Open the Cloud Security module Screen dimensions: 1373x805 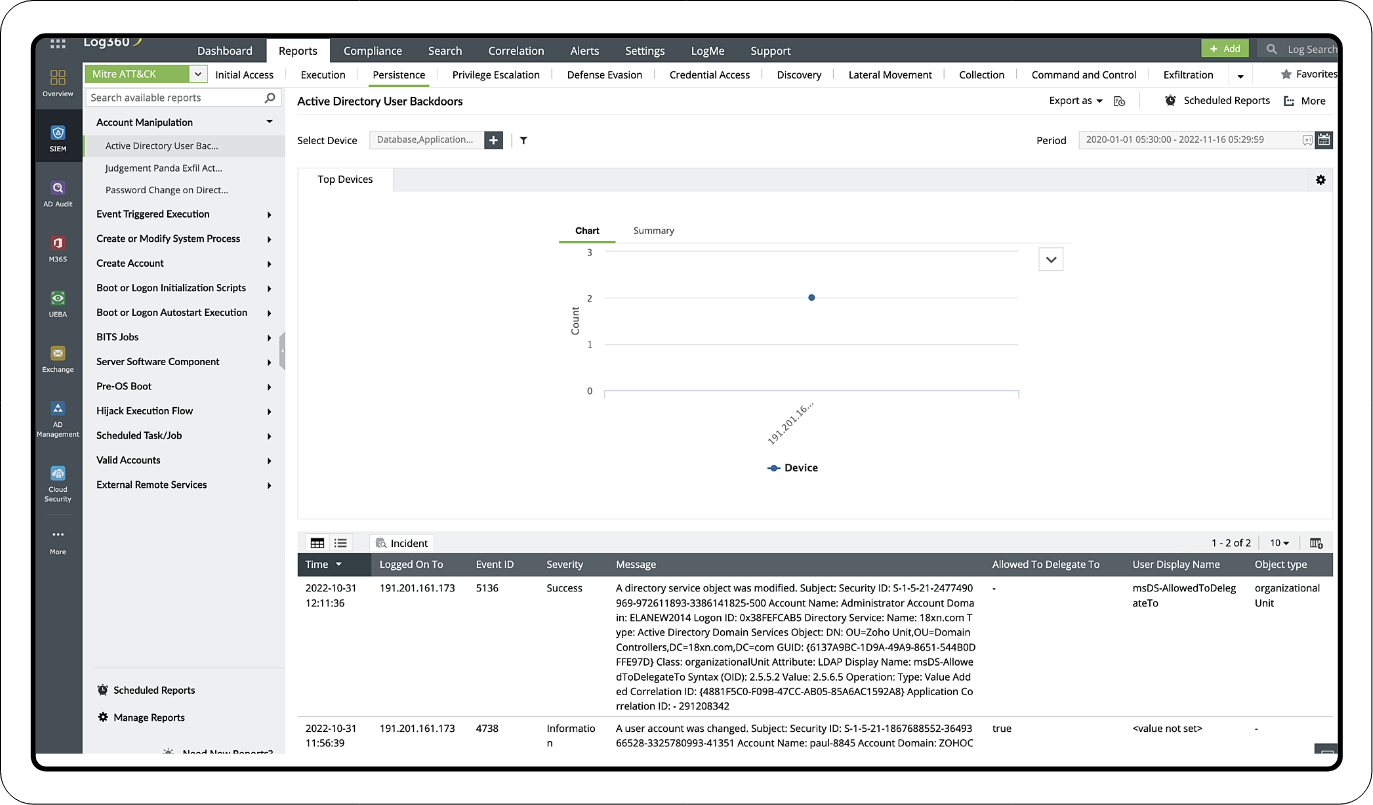(x=58, y=483)
